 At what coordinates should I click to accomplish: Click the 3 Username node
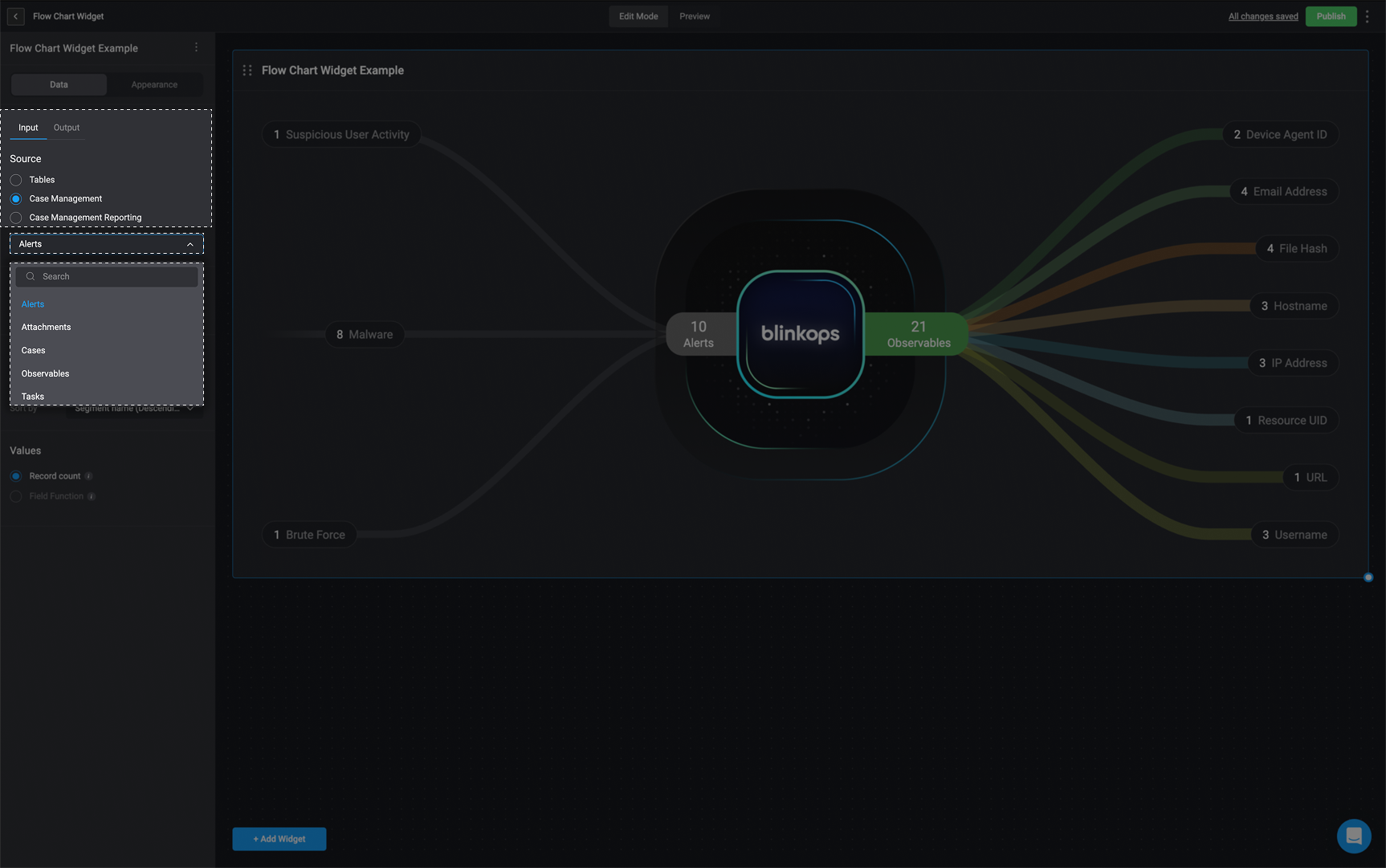1294,535
